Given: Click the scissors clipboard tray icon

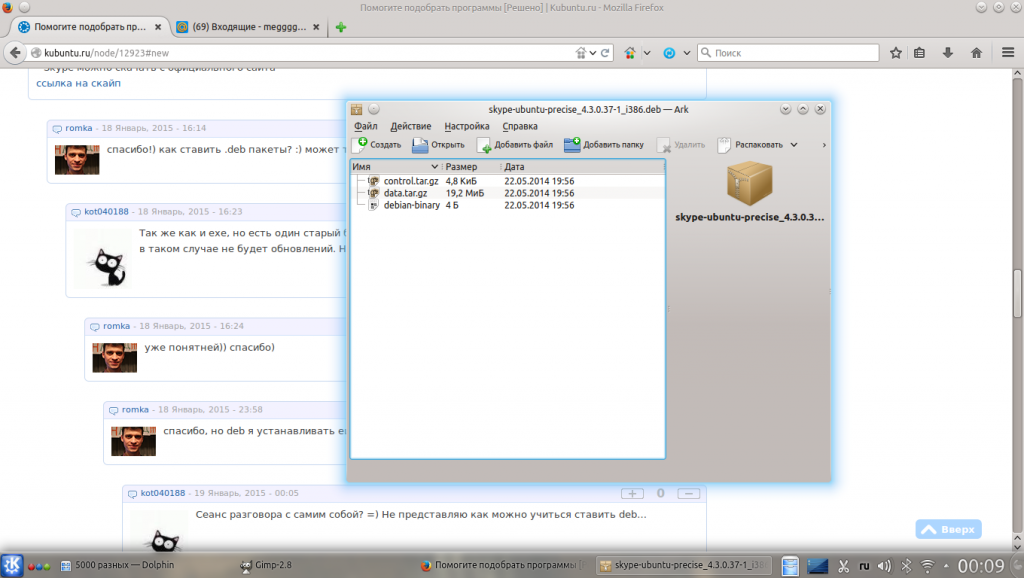Looking at the screenshot, I should pos(843,566).
